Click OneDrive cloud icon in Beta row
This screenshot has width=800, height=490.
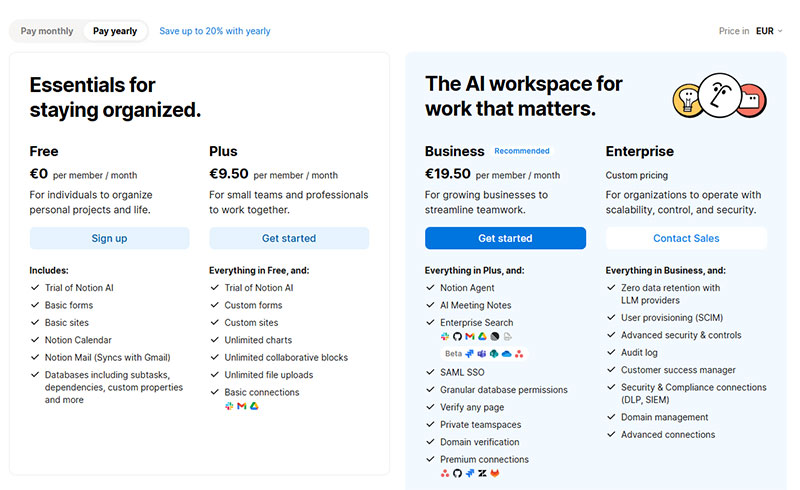(x=507, y=354)
